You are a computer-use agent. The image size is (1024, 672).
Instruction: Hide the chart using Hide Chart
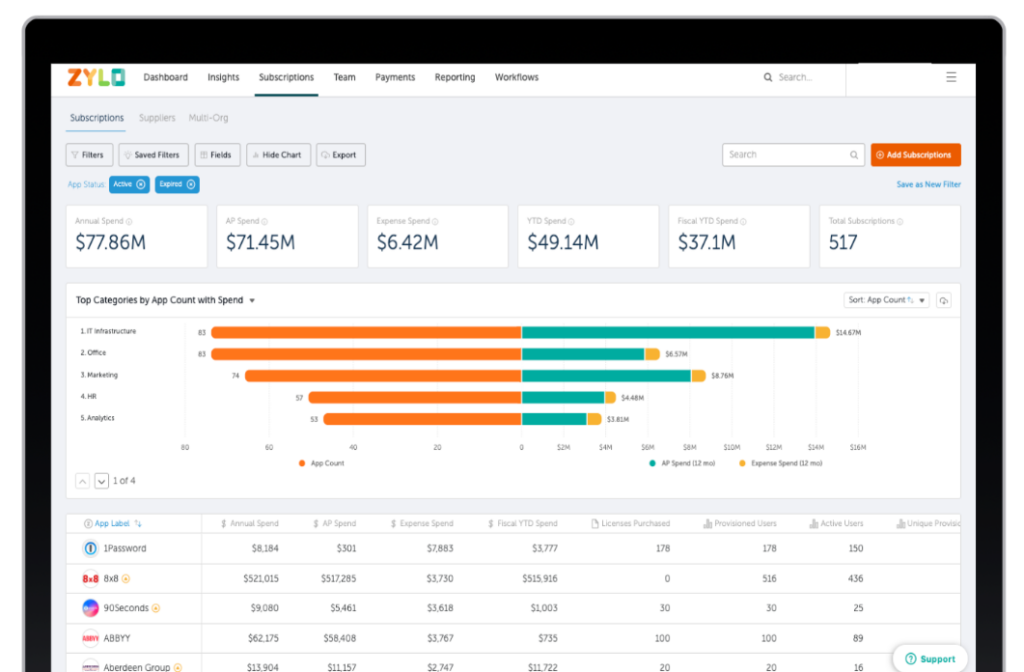(278, 154)
